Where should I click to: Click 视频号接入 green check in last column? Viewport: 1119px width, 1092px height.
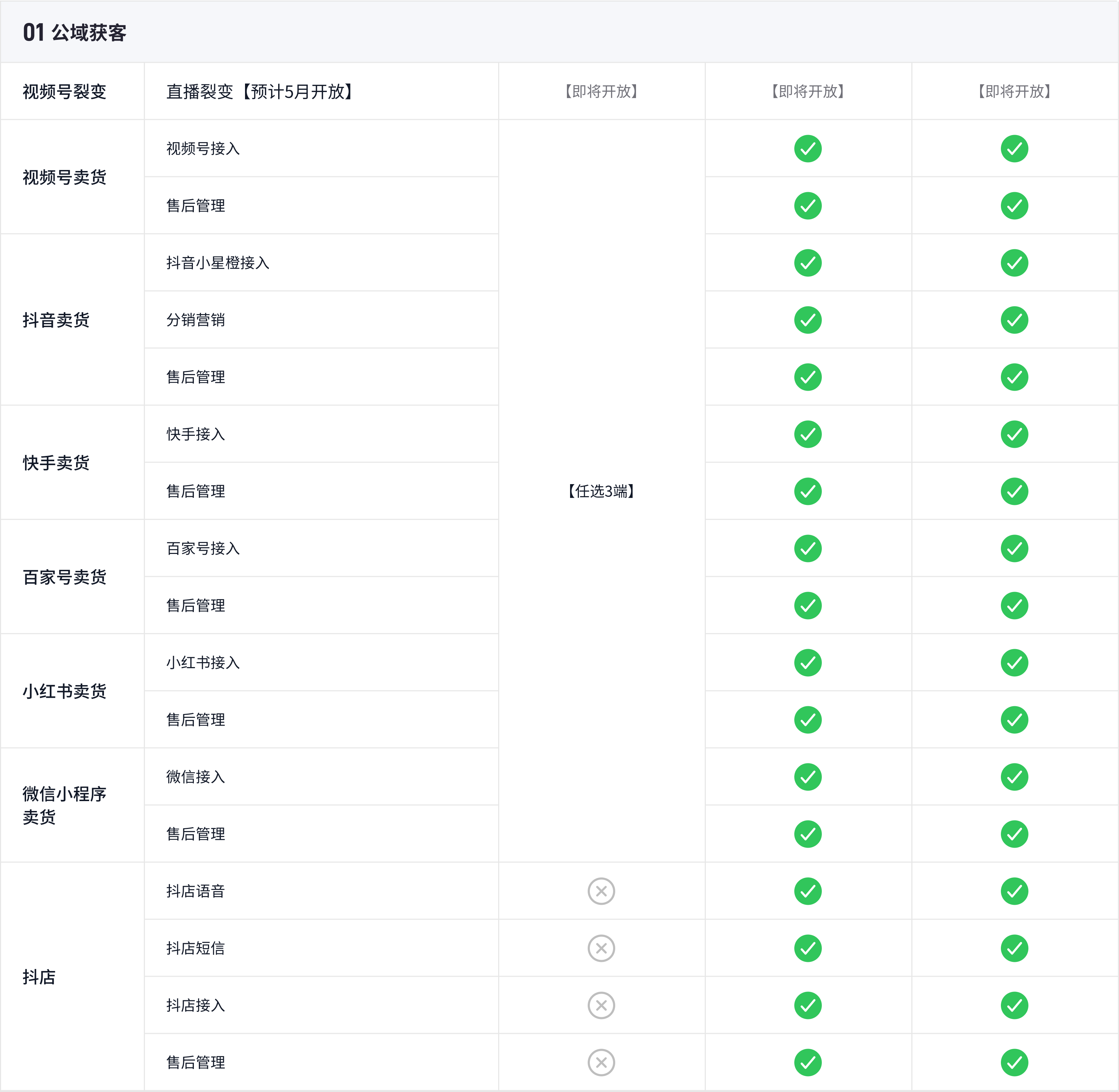coord(1014,148)
